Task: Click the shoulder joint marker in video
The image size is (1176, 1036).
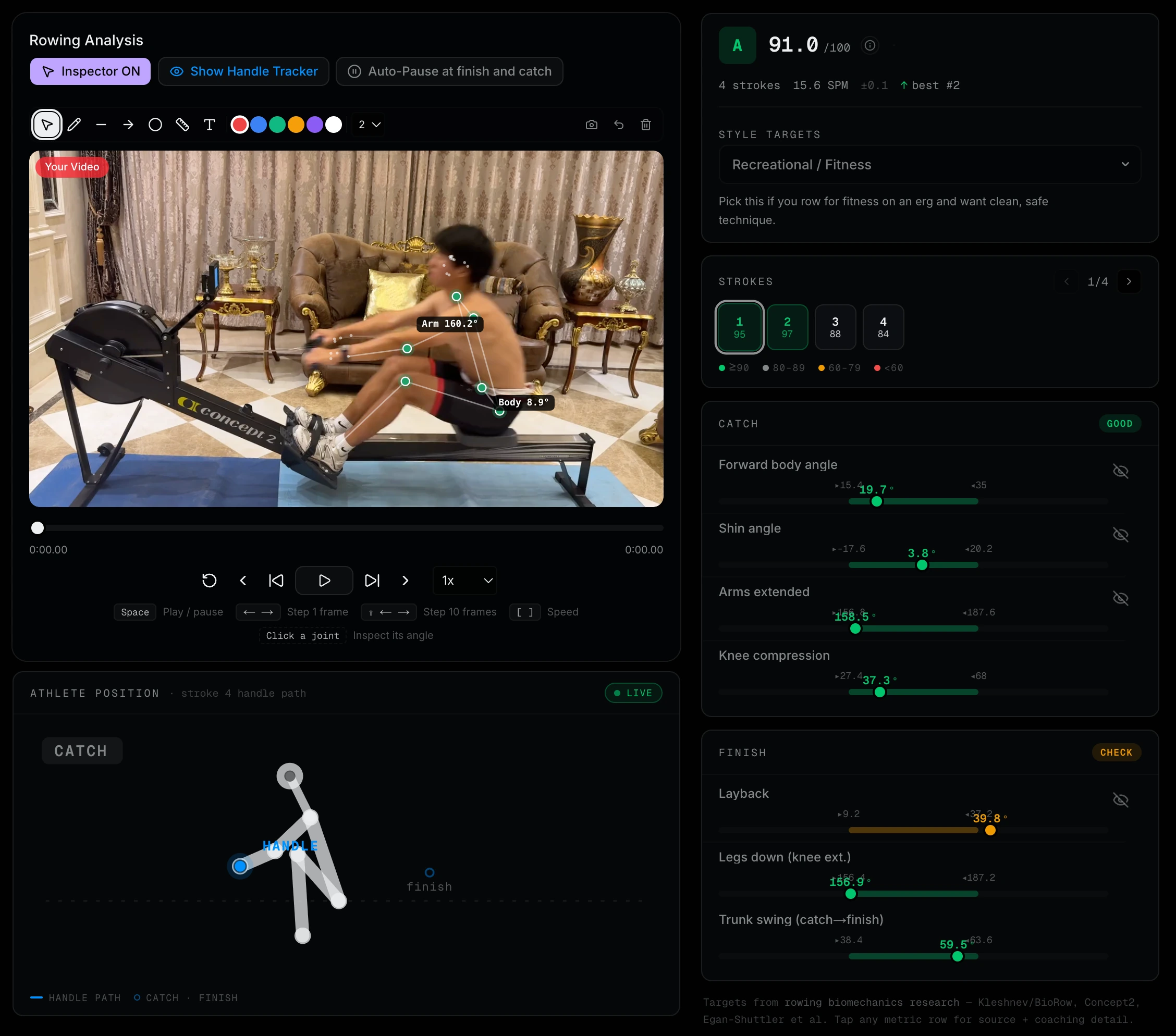Action: point(456,296)
